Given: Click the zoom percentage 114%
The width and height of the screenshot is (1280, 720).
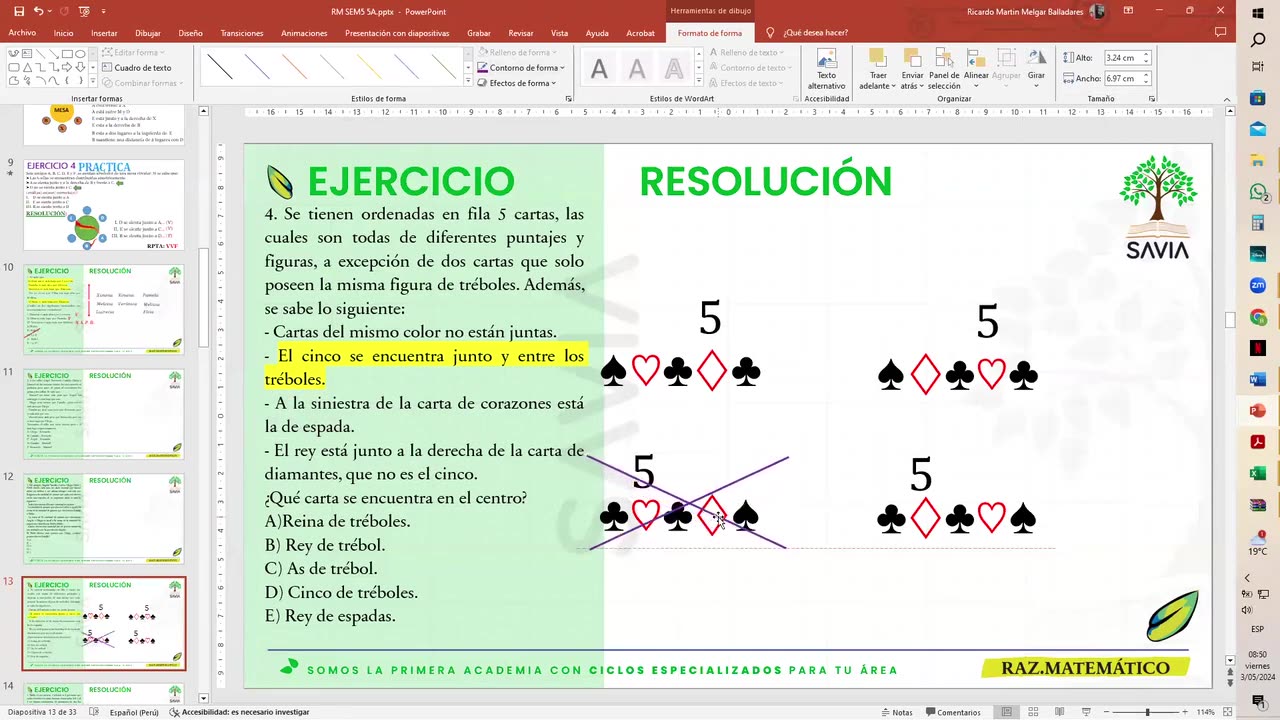Looking at the screenshot, I should point(1205,712).
